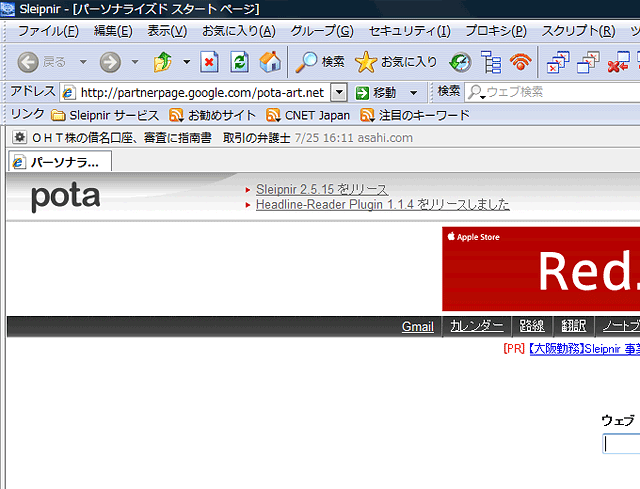Stop loading with the red X page icon
The image size is (640, 489).
coord(209,62)
